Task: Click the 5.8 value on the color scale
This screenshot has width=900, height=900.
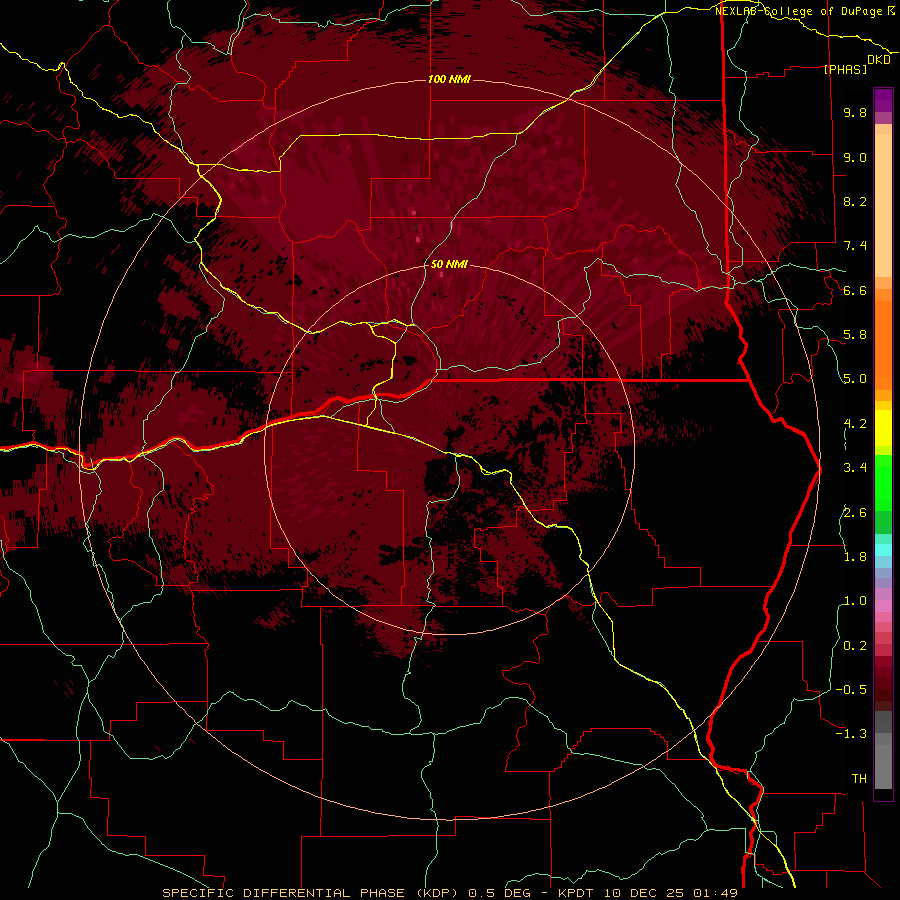Action: [855, 335]
